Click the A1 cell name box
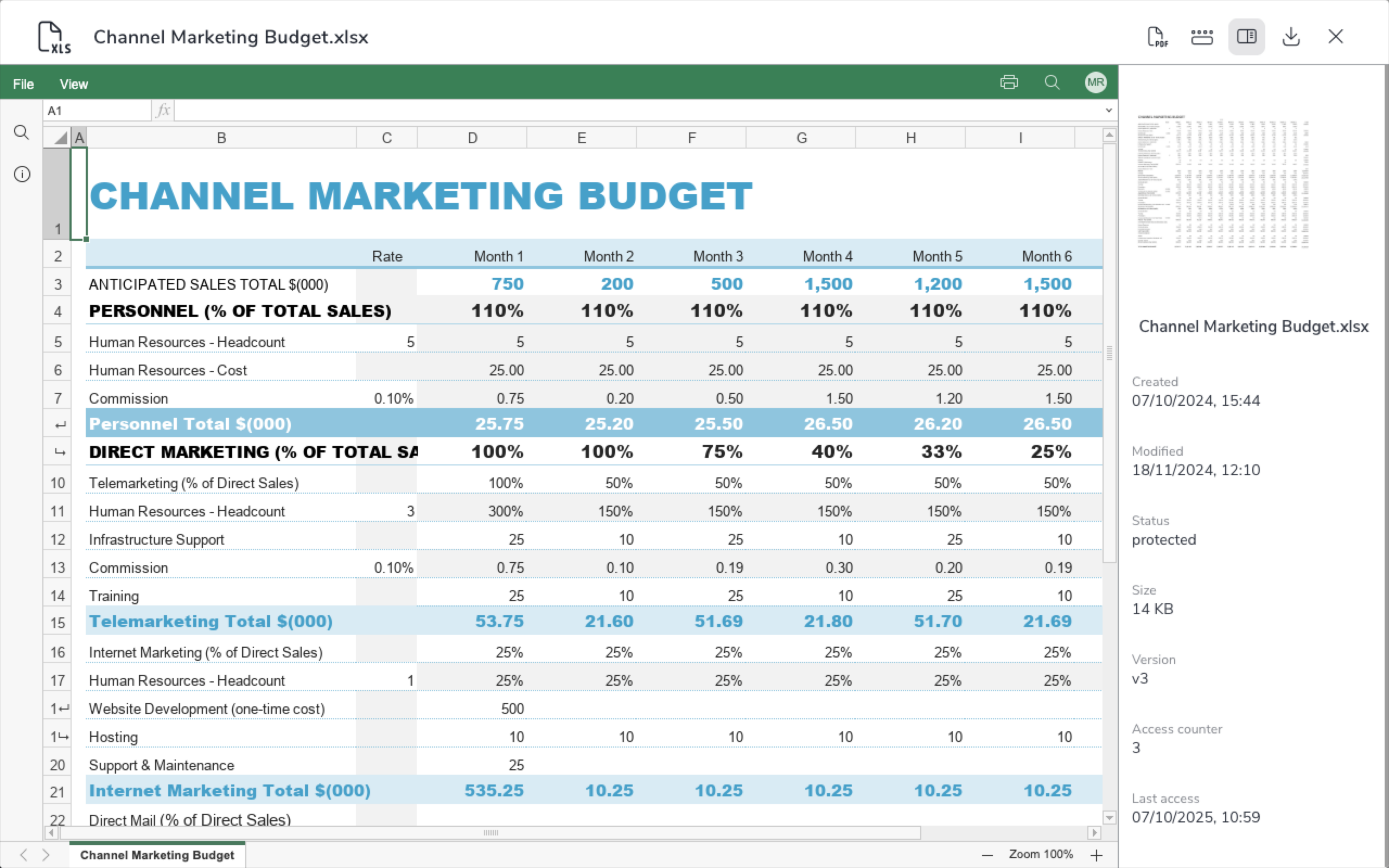Image resolution: width=1389 pixels, height=868 pixels. 97,111
